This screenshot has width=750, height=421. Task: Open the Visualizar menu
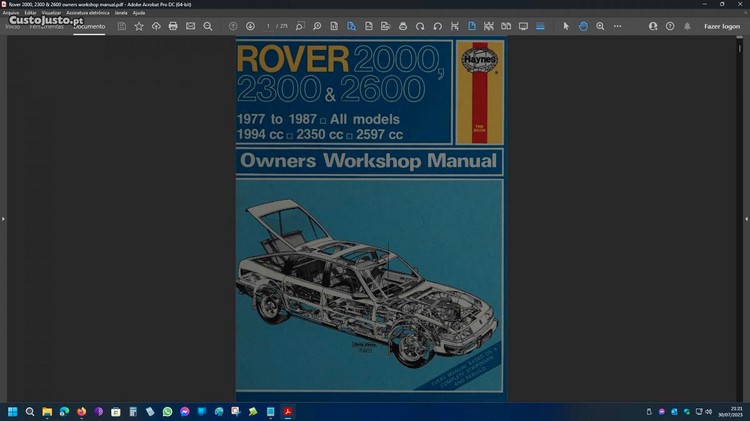(x=52, y=12)
